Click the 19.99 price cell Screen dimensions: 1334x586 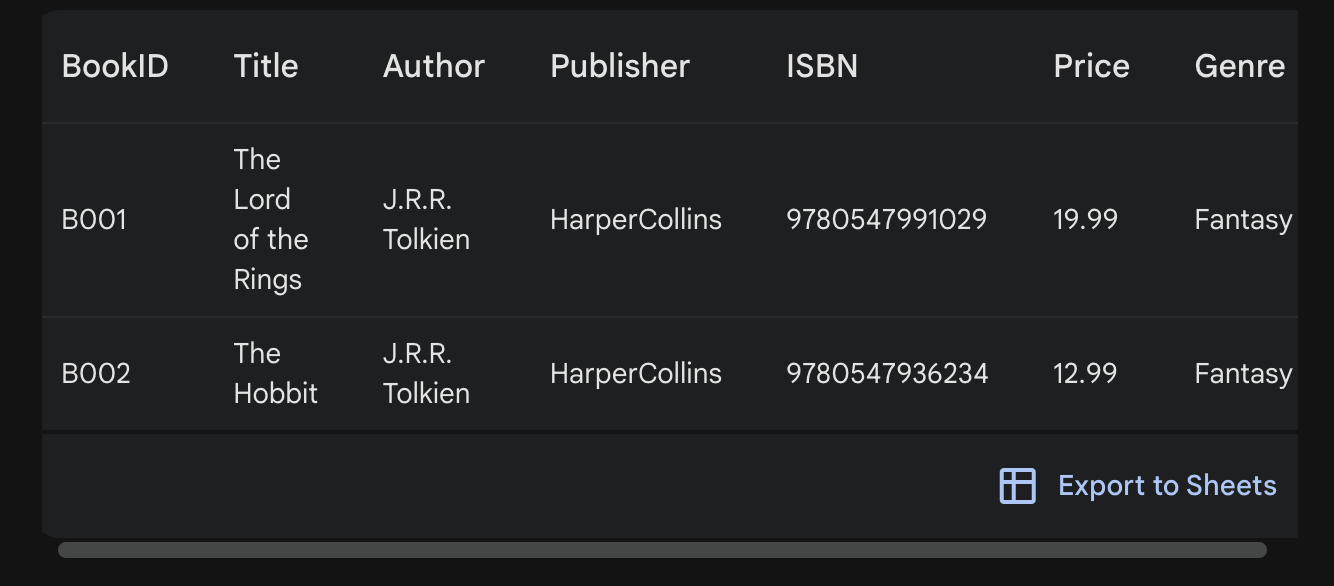tap(1085, 220)
